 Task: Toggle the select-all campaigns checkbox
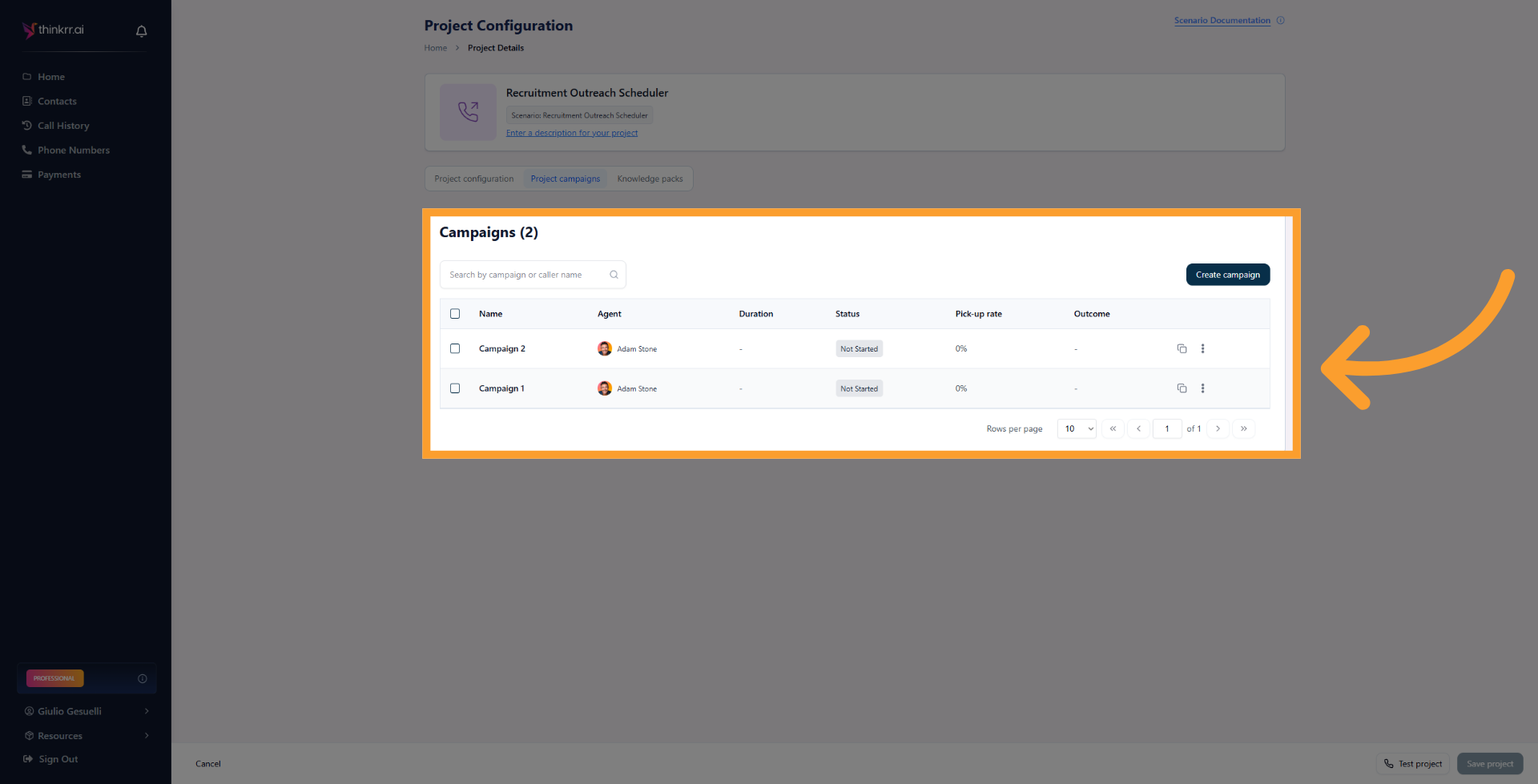[x=455, y=314]
